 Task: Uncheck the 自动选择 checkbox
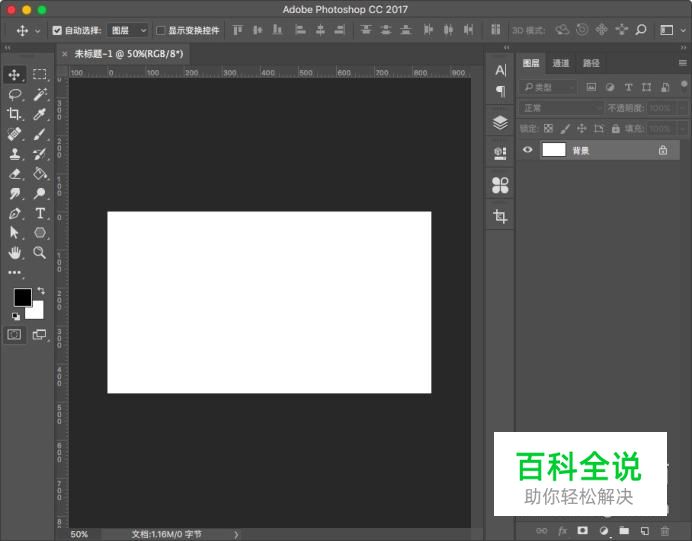point(56,31)
